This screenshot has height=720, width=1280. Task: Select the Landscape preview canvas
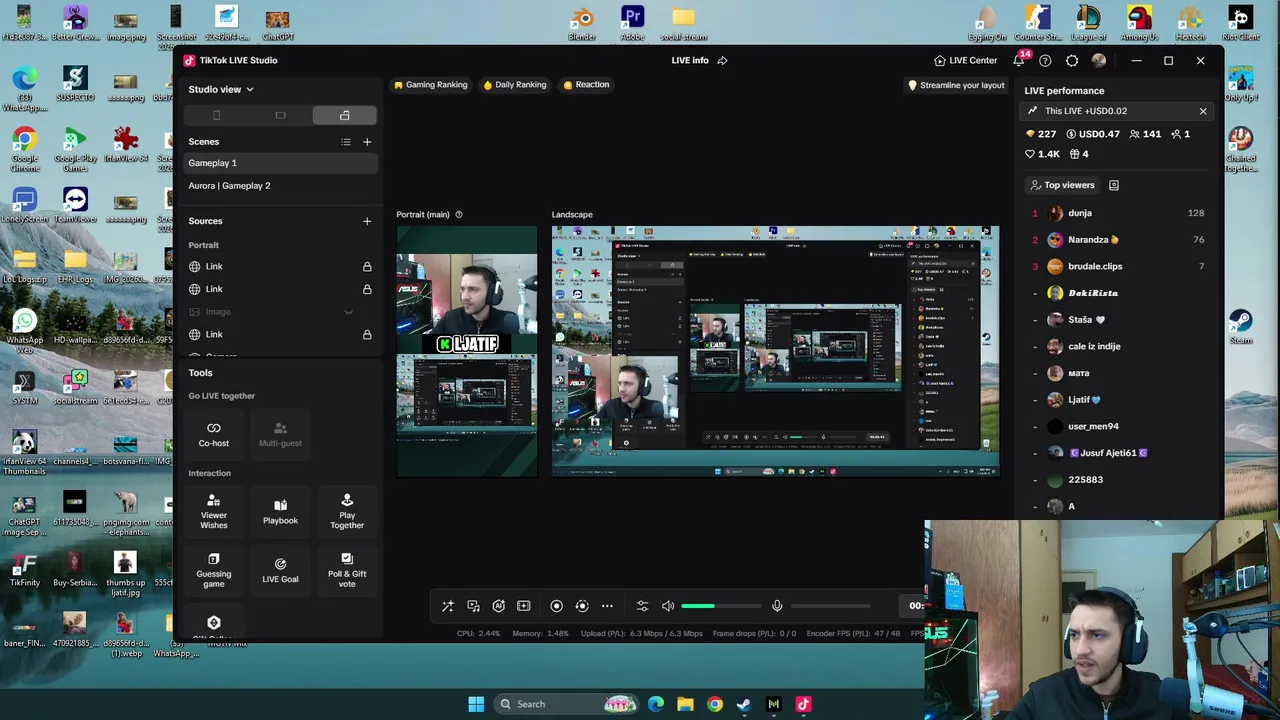776,351
